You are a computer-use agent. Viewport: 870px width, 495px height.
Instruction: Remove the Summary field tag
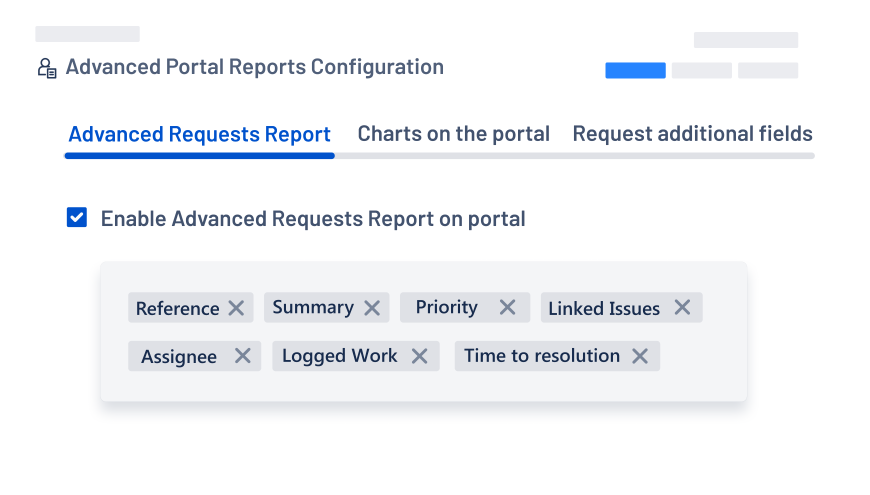point(372,308)
